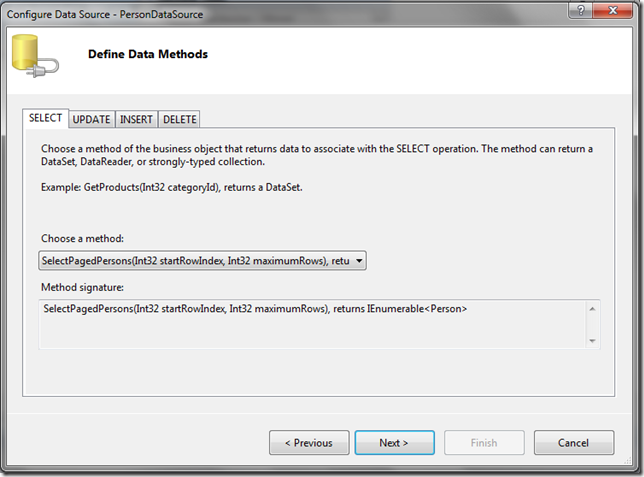Viewport: 644px width, 477px height.
Task: Click the Choose a method label
Action: point(82,238)
